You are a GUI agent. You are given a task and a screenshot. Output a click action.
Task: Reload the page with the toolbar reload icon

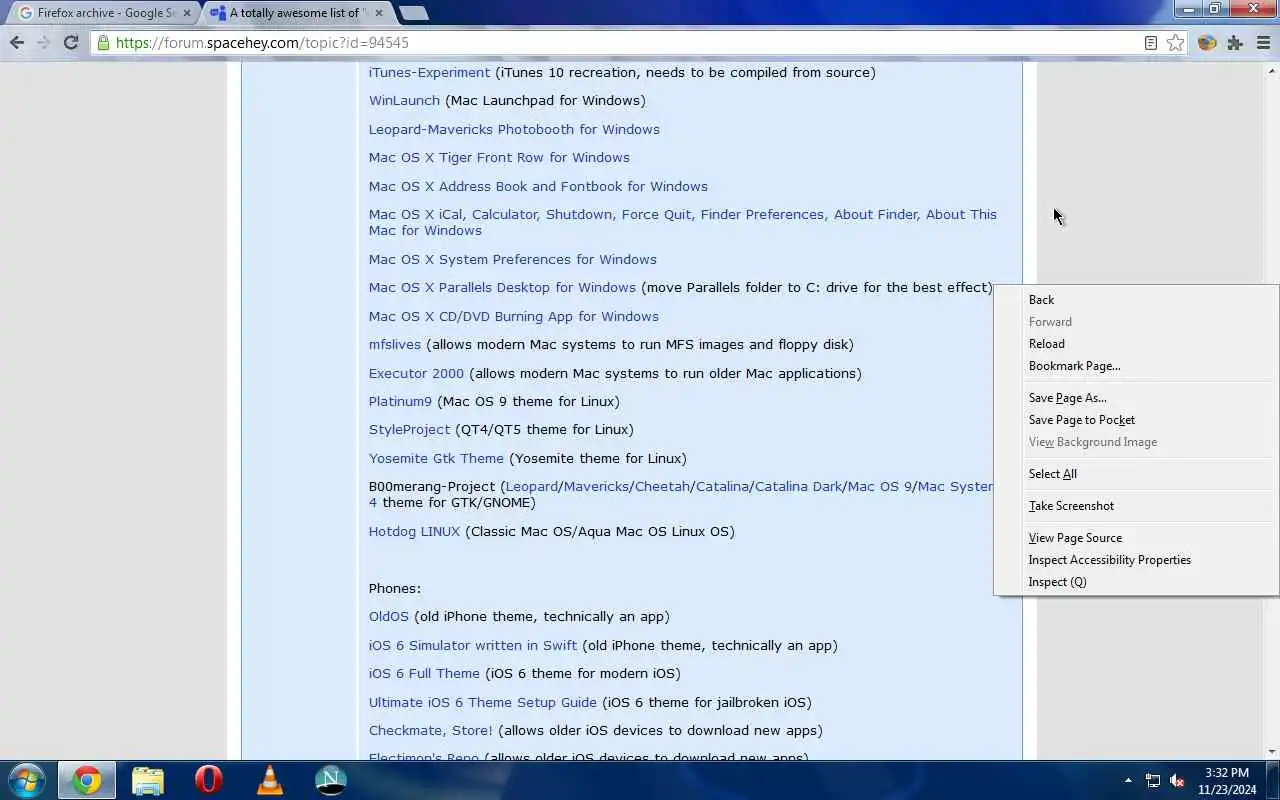71,43
